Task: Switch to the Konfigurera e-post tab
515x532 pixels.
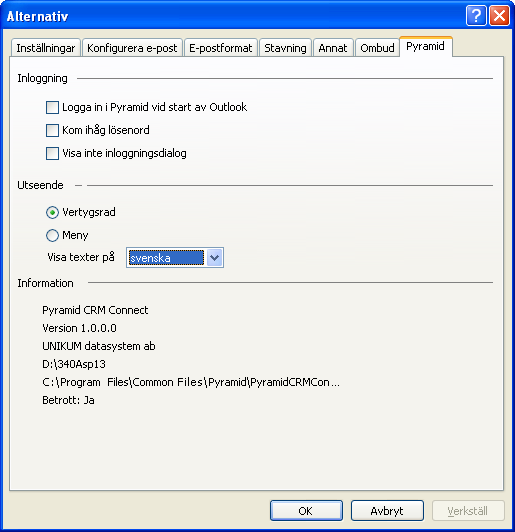Action: point(132,48)
